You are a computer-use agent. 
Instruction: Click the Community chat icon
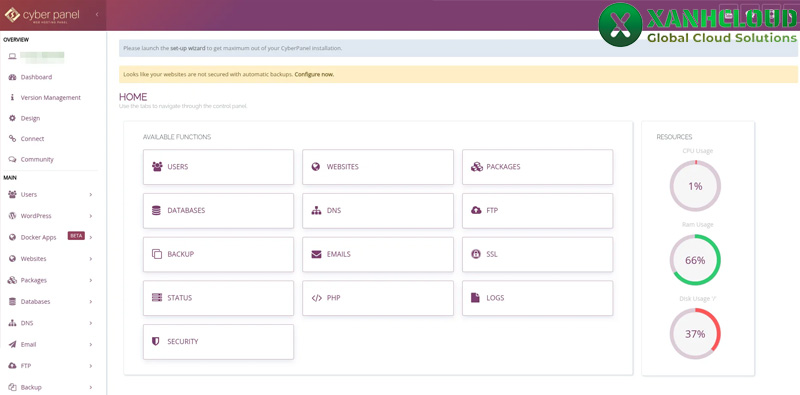[x=12, y=160]
